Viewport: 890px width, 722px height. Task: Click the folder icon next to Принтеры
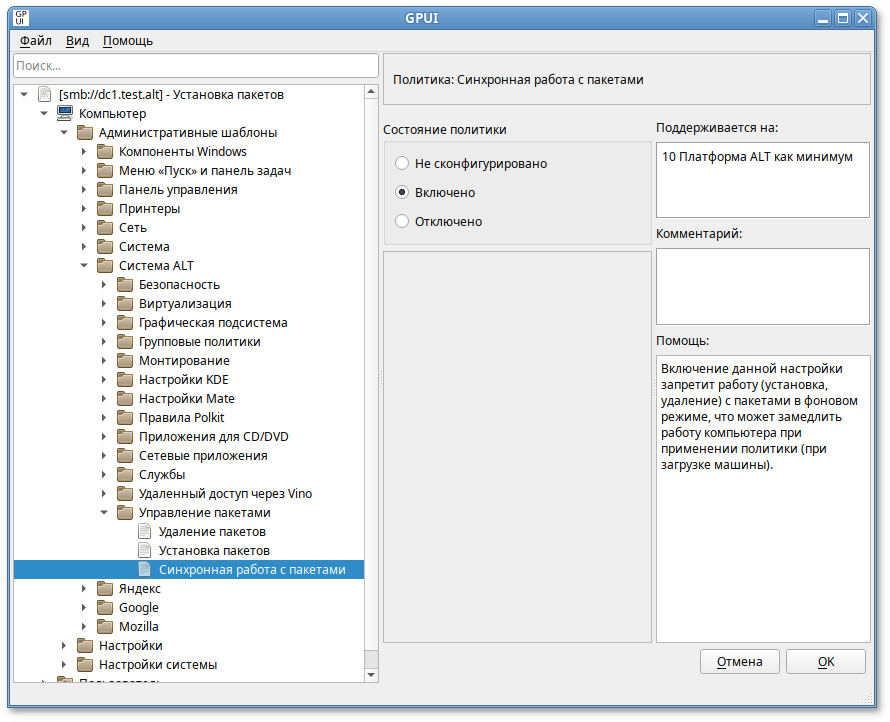(x=105, y=209)
